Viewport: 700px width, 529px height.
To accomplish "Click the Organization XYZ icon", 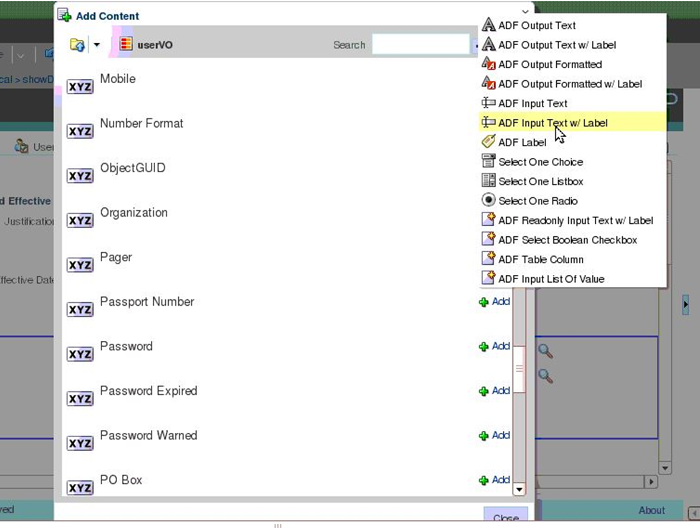I will click(x=80, y=221).
